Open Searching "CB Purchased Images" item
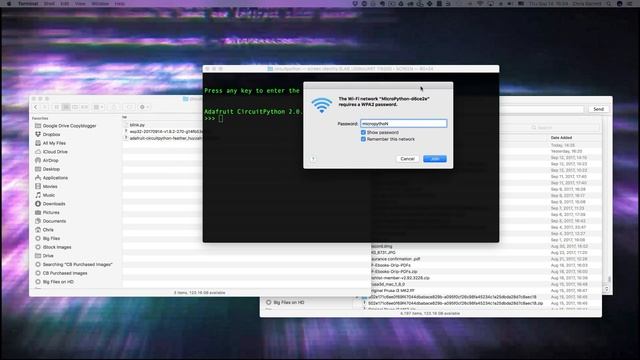The image size is (640, 360). point(73,264)
